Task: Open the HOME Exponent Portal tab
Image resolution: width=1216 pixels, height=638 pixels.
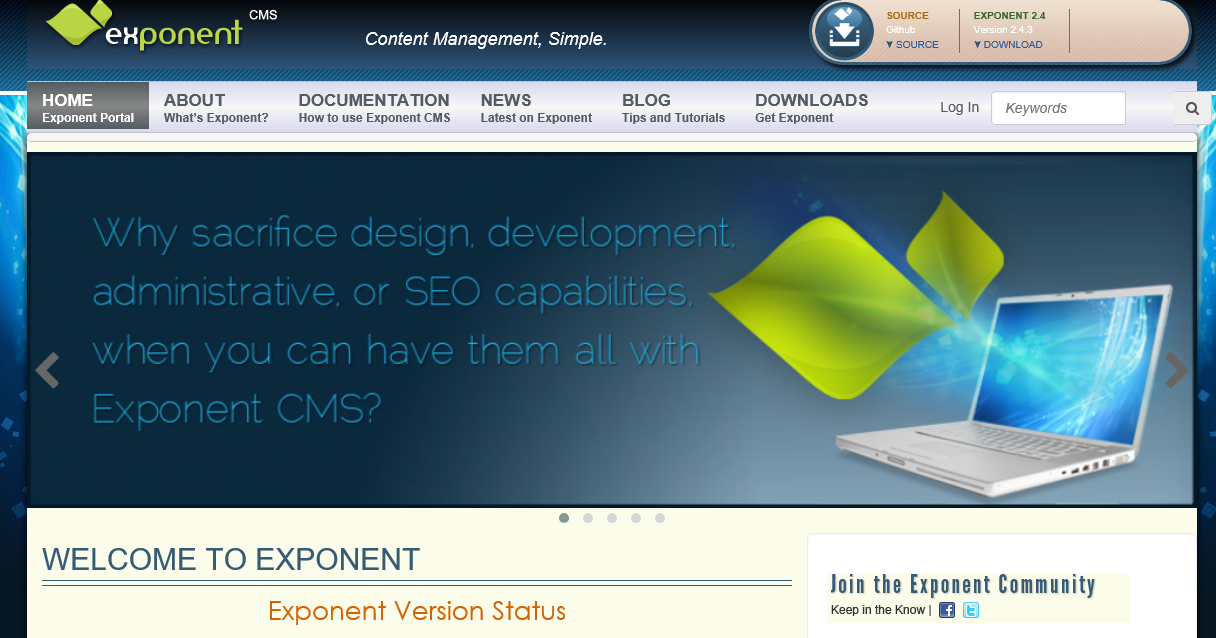Action: pos(88,107)
